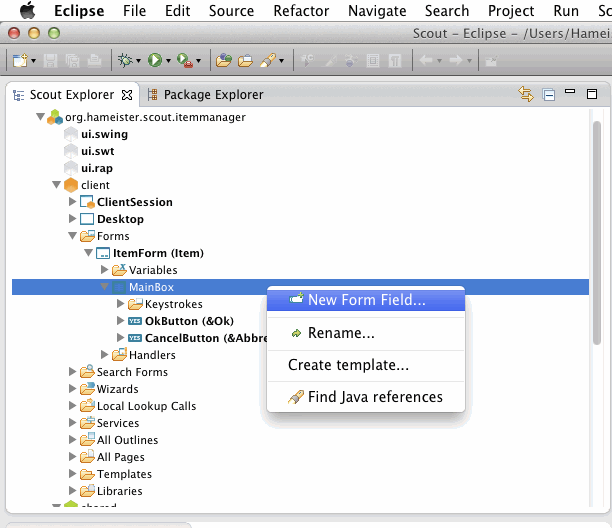Click the Link with Editor arrows icon

coord(526,95)
